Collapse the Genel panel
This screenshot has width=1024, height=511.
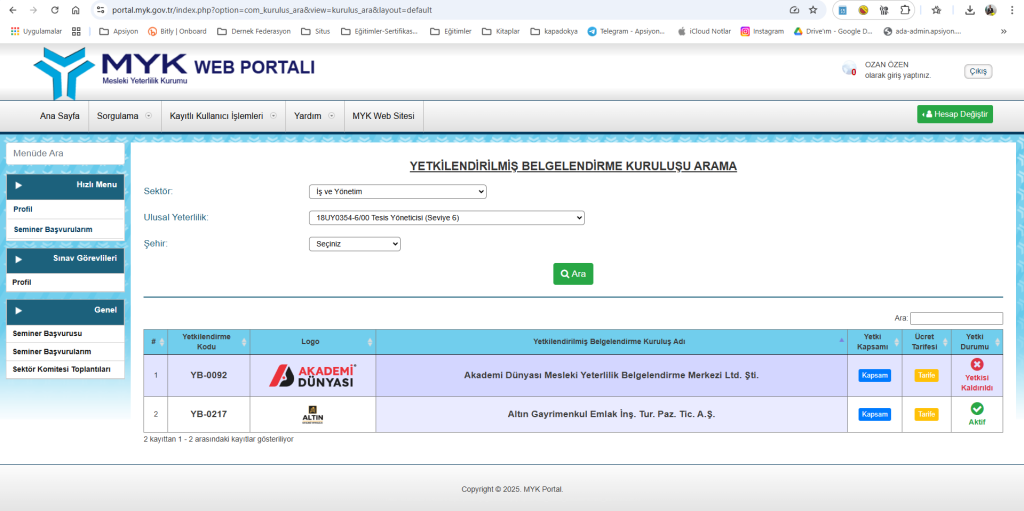tap(65, 311)
